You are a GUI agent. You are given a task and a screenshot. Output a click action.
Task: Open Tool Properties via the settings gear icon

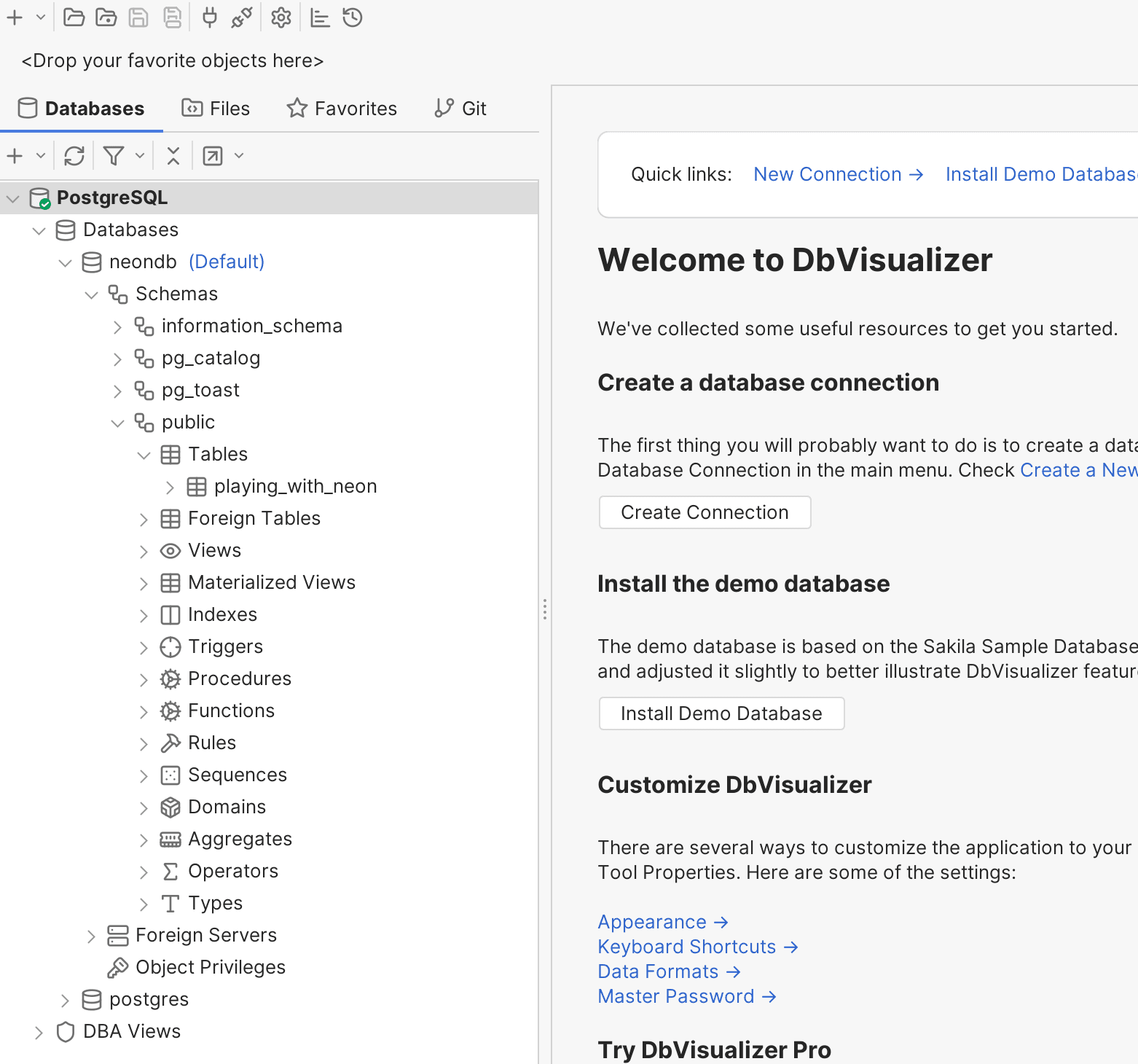click(x=281, y=17)
